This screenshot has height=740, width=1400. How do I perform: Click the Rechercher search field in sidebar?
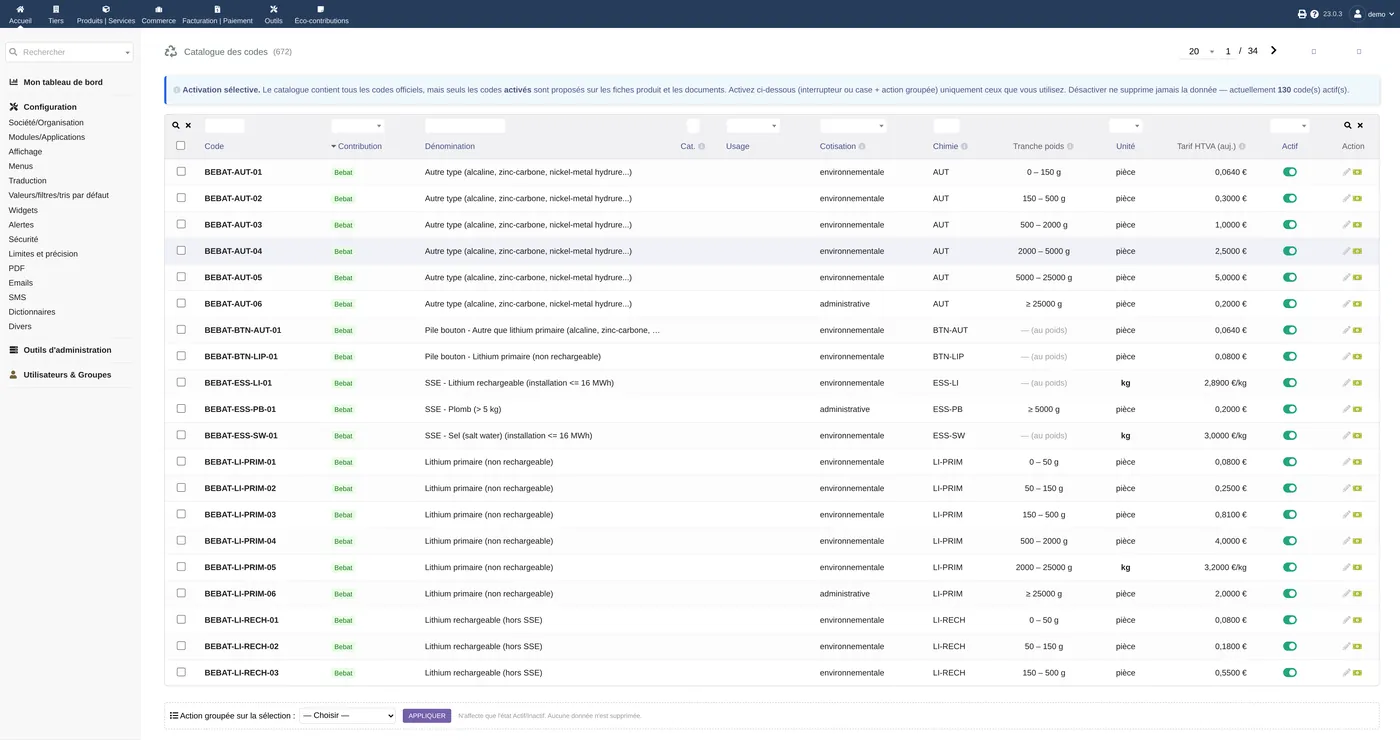click(69, 52)
